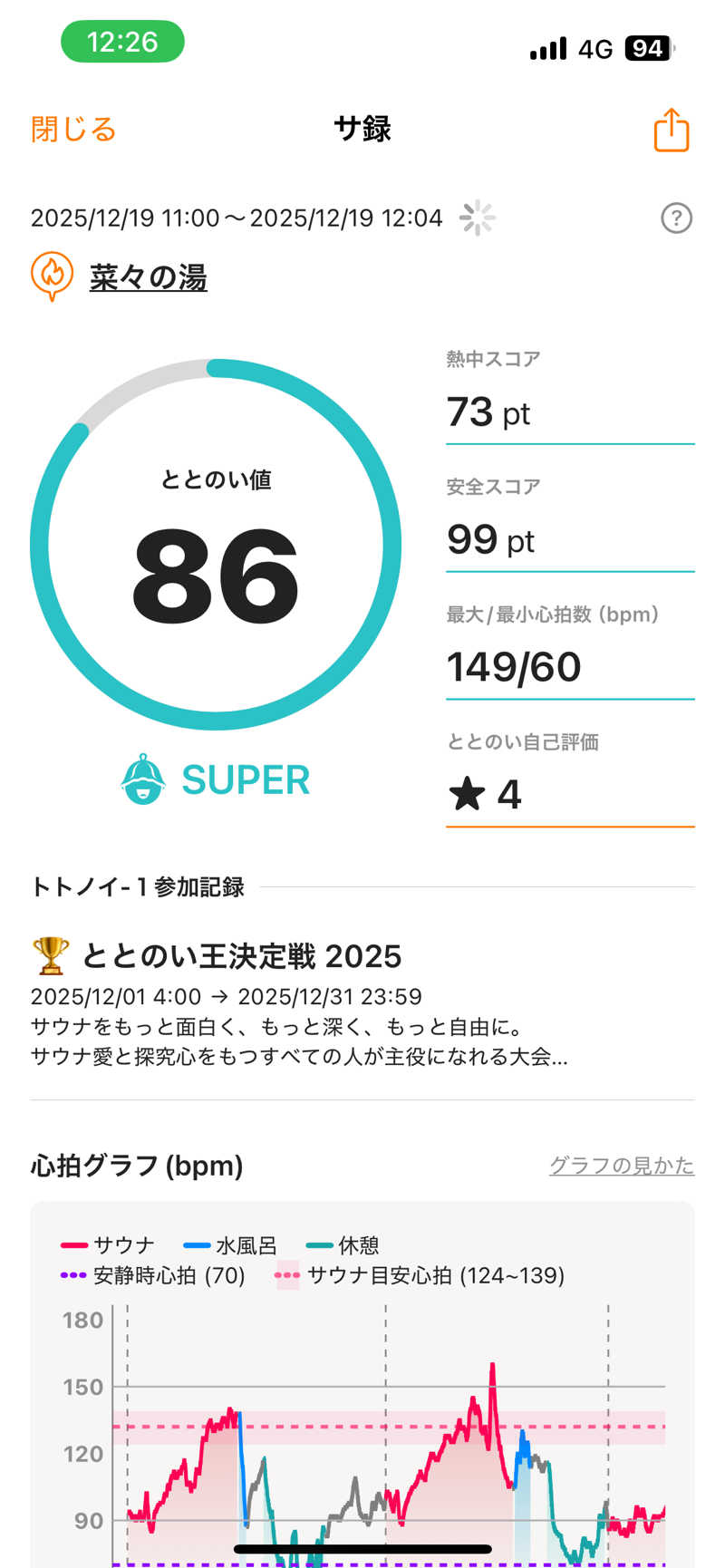Tap the 安全スコア 99 pt value

[x=490, y=540]
